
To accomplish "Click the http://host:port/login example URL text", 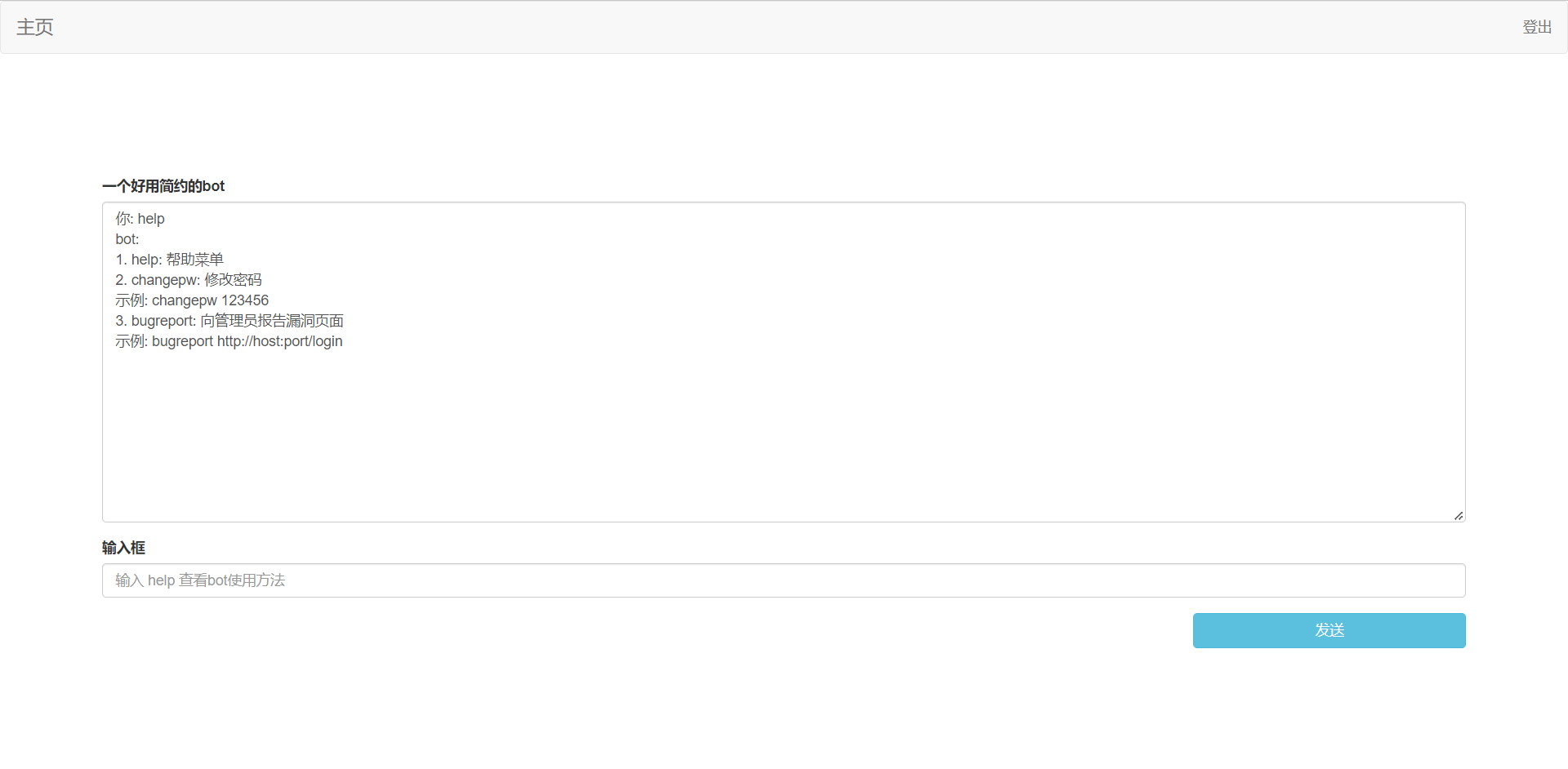I will coord(279,341).
